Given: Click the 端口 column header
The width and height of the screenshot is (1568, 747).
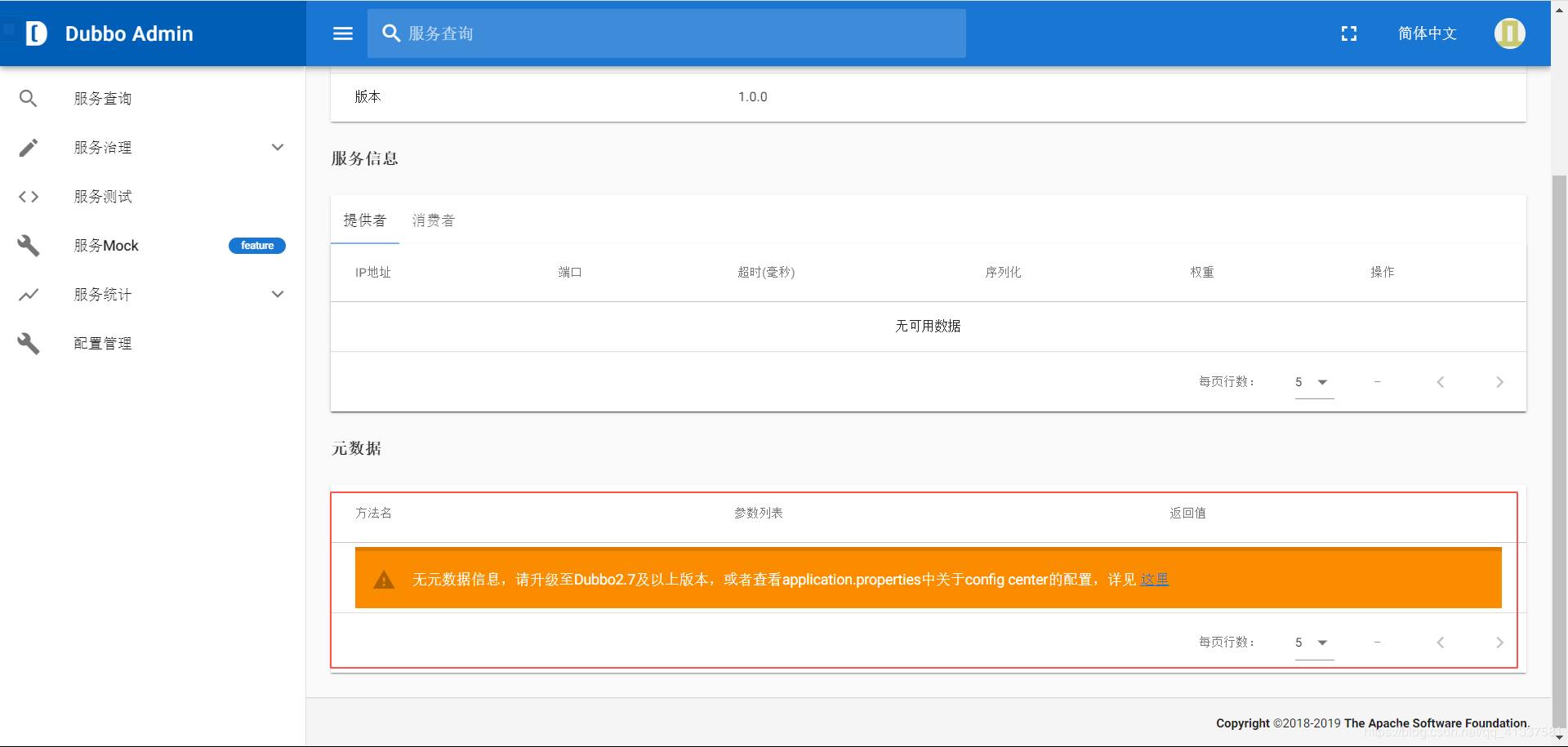Looking at the screenshot, I should tap(570, 273).
